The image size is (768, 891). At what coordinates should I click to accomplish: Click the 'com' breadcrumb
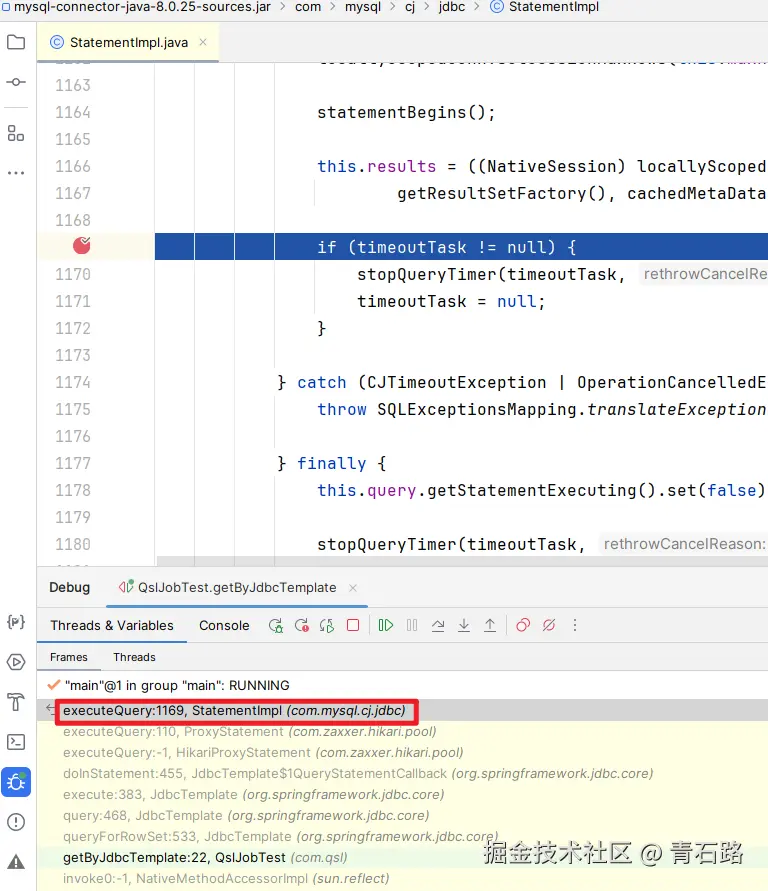click(308, 7)
